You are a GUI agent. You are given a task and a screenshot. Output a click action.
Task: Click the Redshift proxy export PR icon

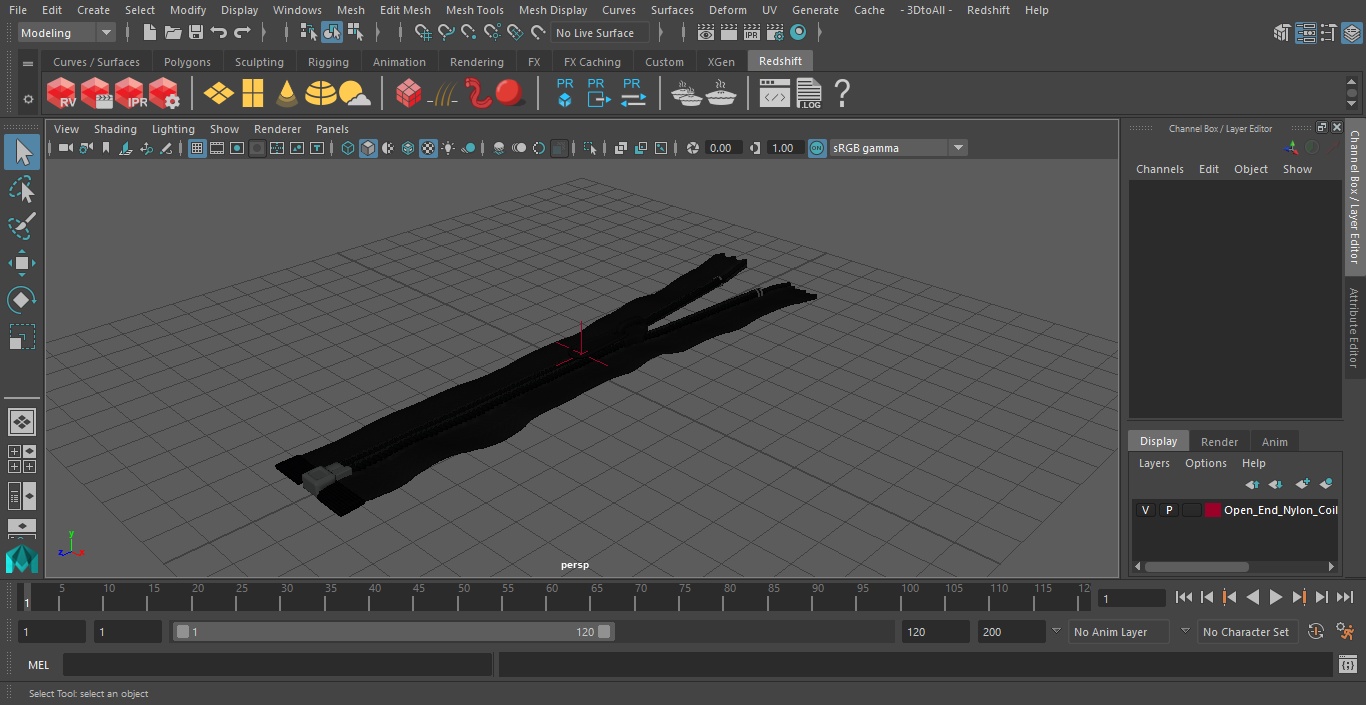coord(597,94)
